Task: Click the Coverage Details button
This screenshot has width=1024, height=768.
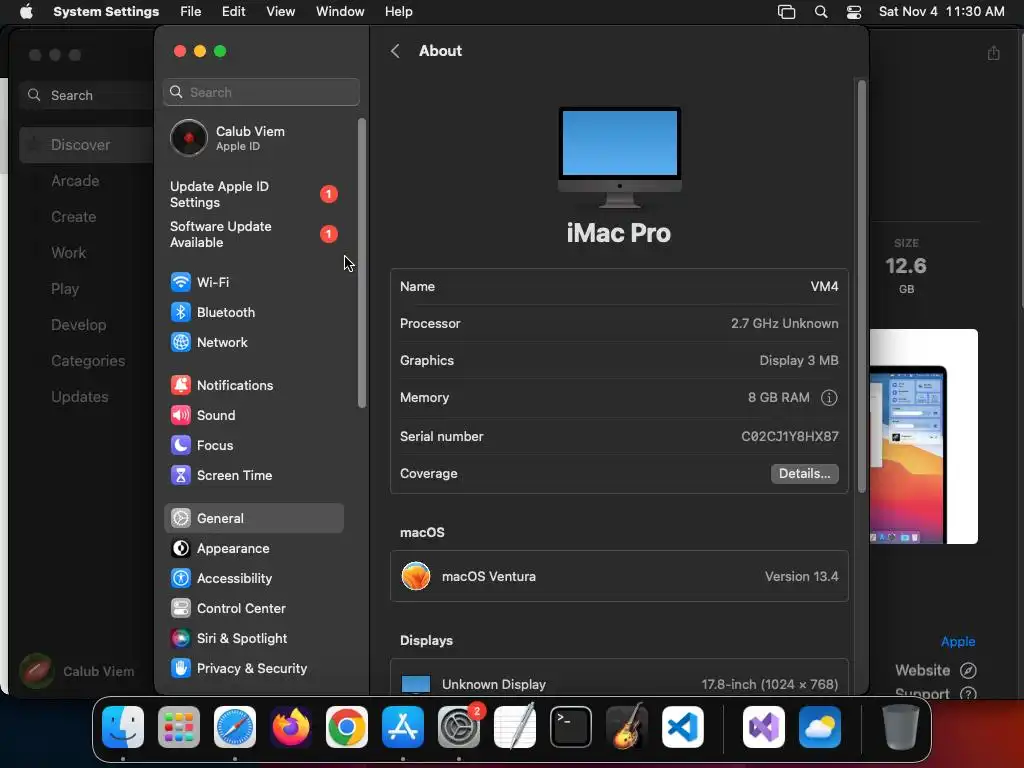Action: click(805, 473)
